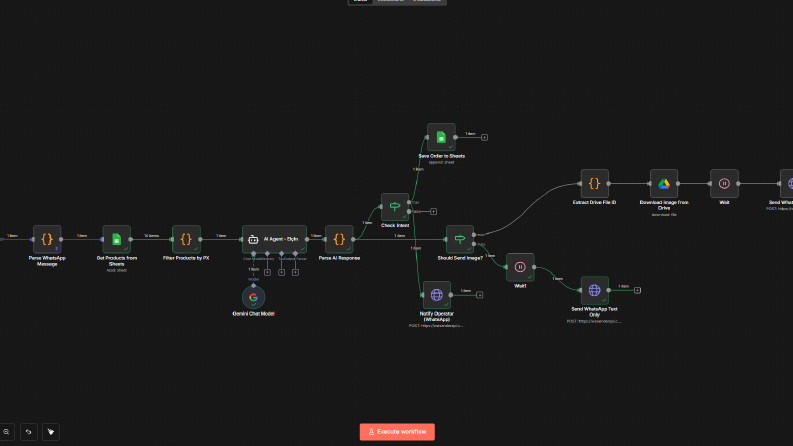The height and width of the screenshot is (446, 793).
Task: Click the Check Intent true output handle
Action: tap(409, 202)
